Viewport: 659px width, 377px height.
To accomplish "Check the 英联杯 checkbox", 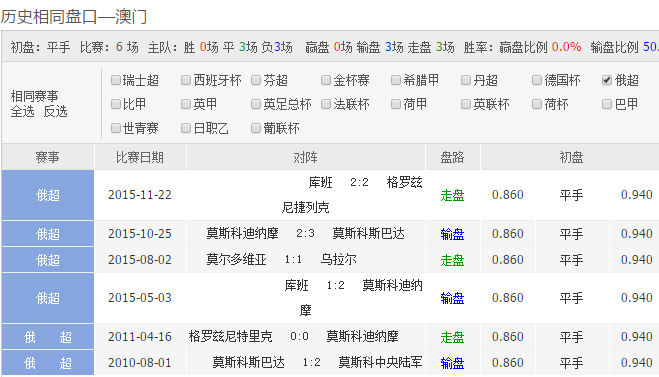I will point(466,104).
